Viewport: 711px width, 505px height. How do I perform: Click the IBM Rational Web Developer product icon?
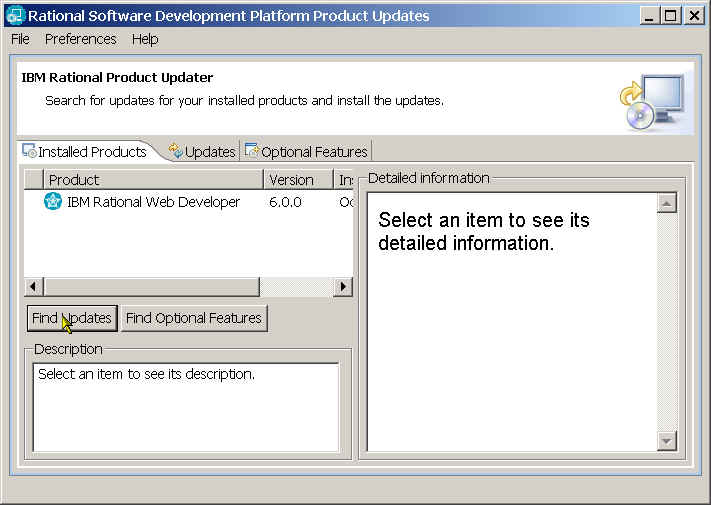53,201
